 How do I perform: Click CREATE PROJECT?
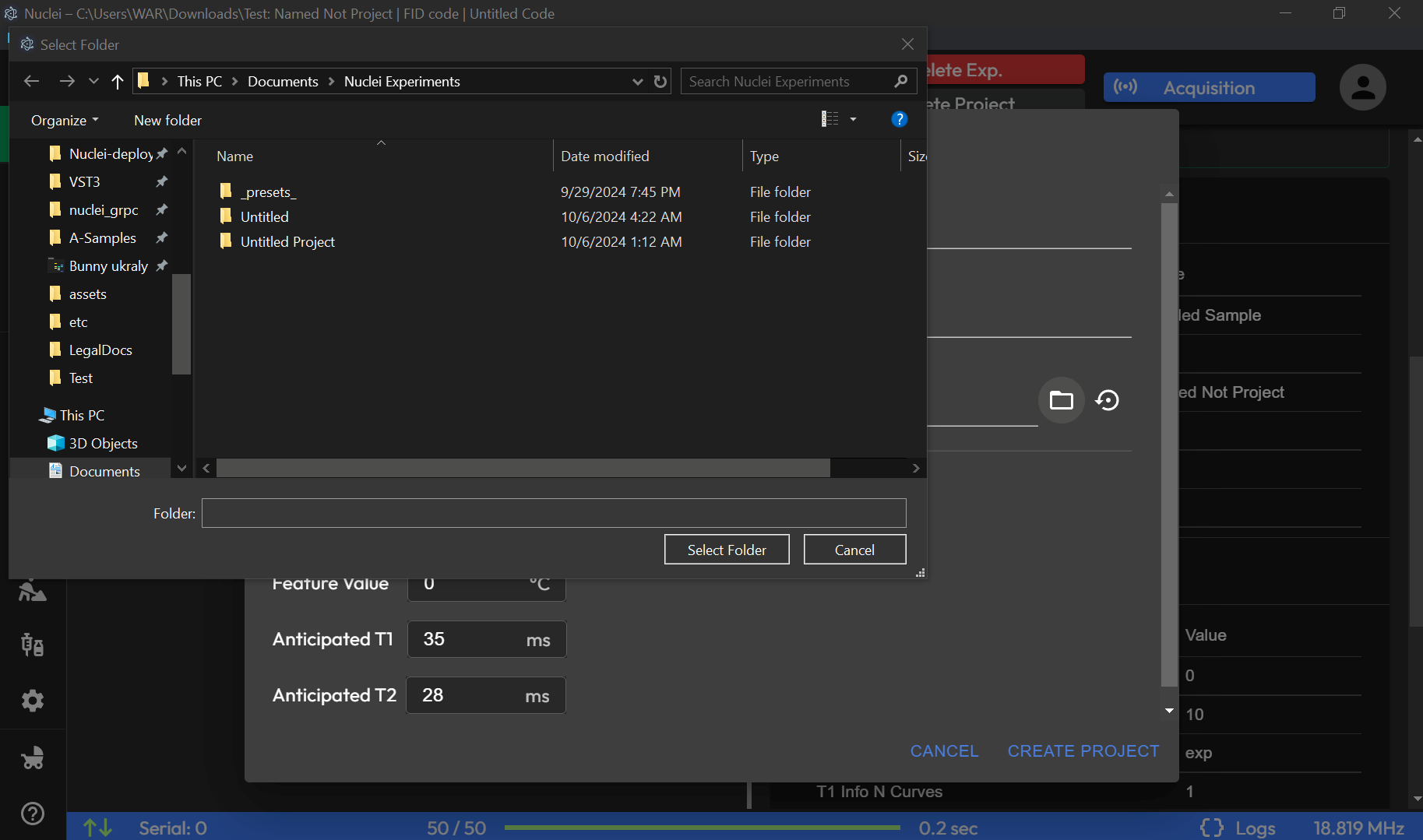1083,751
